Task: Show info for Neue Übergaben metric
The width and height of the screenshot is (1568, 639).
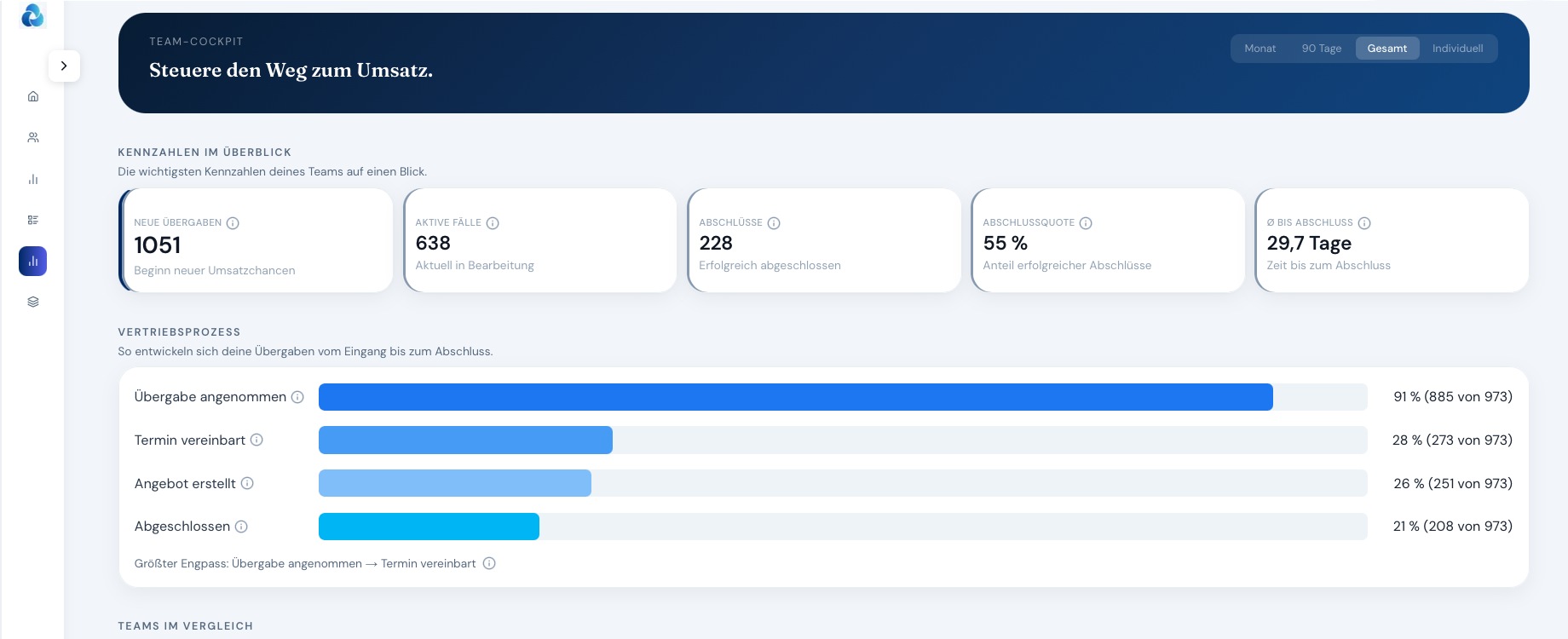Action: point(233,223)
